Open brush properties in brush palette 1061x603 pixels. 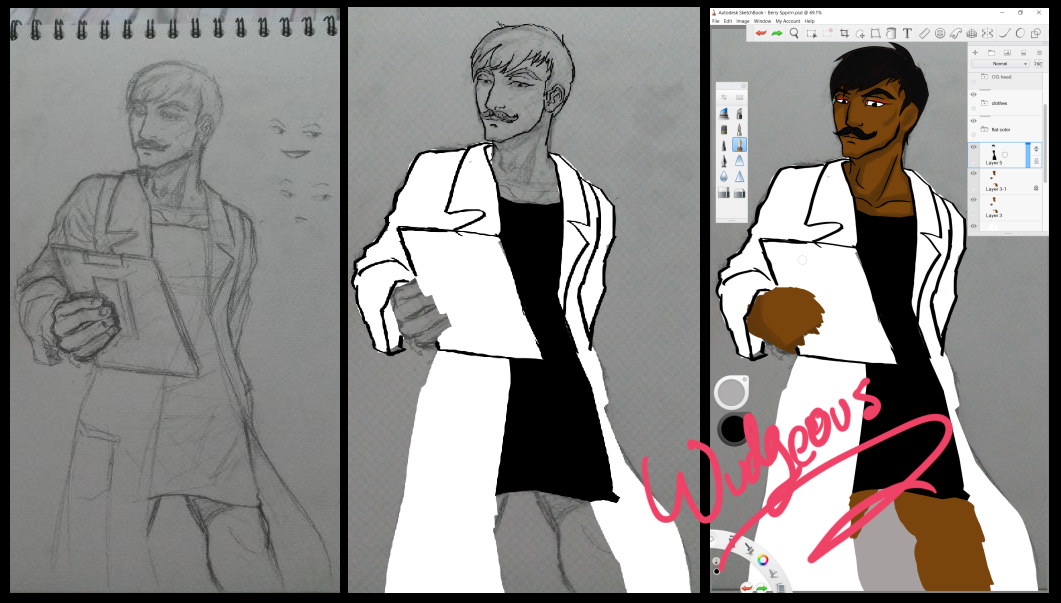point(724,97)
